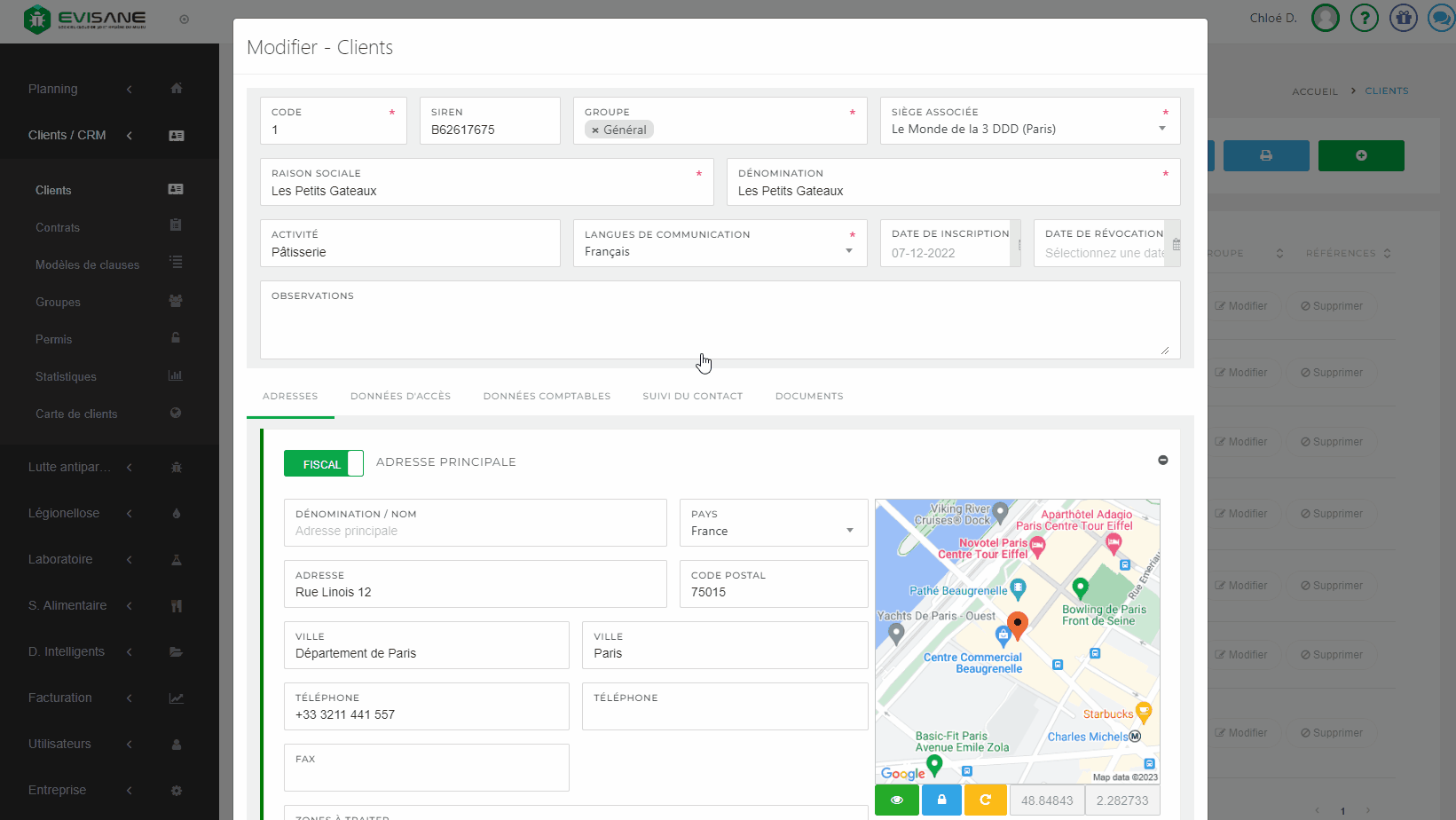This screenshot has height=820, width=1456.
Task: Click the green add button
Action: click(x=1360, y=155)
